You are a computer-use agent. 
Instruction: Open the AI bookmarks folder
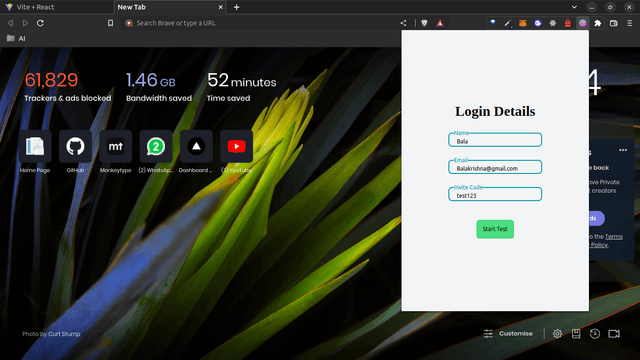pos(16,38)
